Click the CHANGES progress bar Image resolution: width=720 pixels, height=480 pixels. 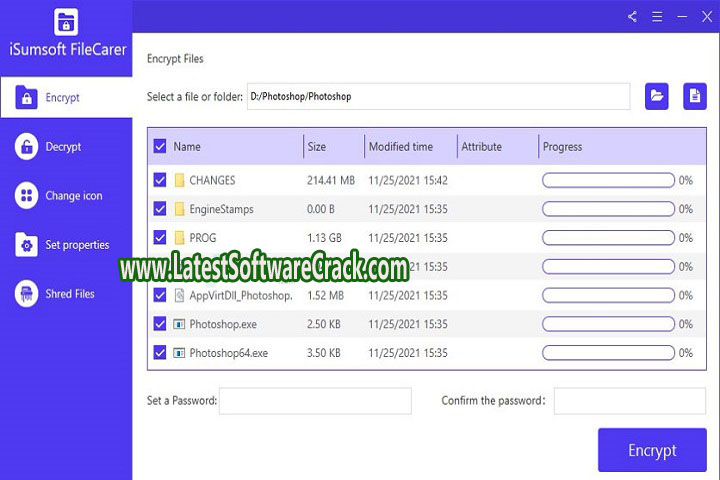pyautogui.click(x=608, y=180)
